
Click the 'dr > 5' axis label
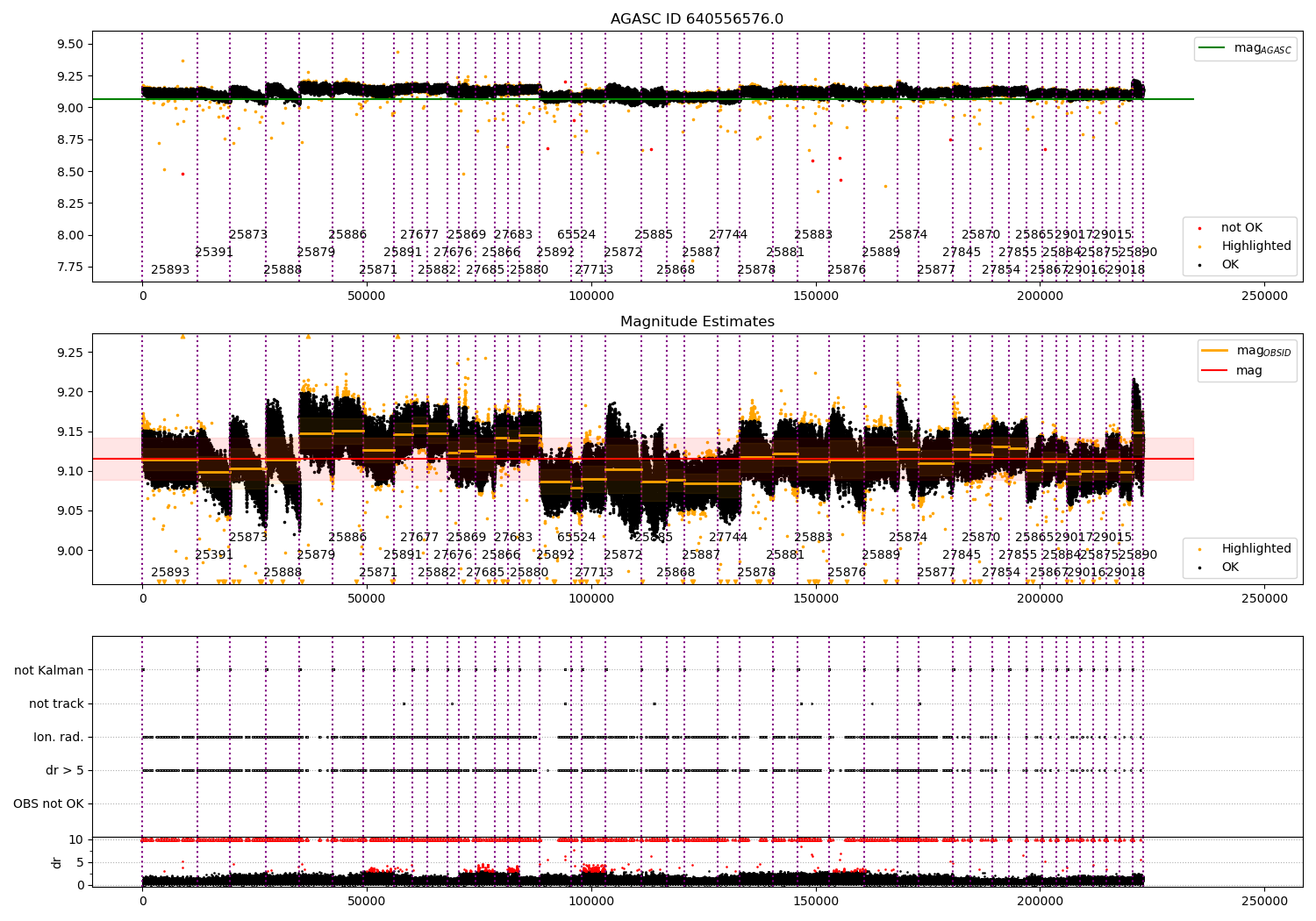click(x=65, y=771)
